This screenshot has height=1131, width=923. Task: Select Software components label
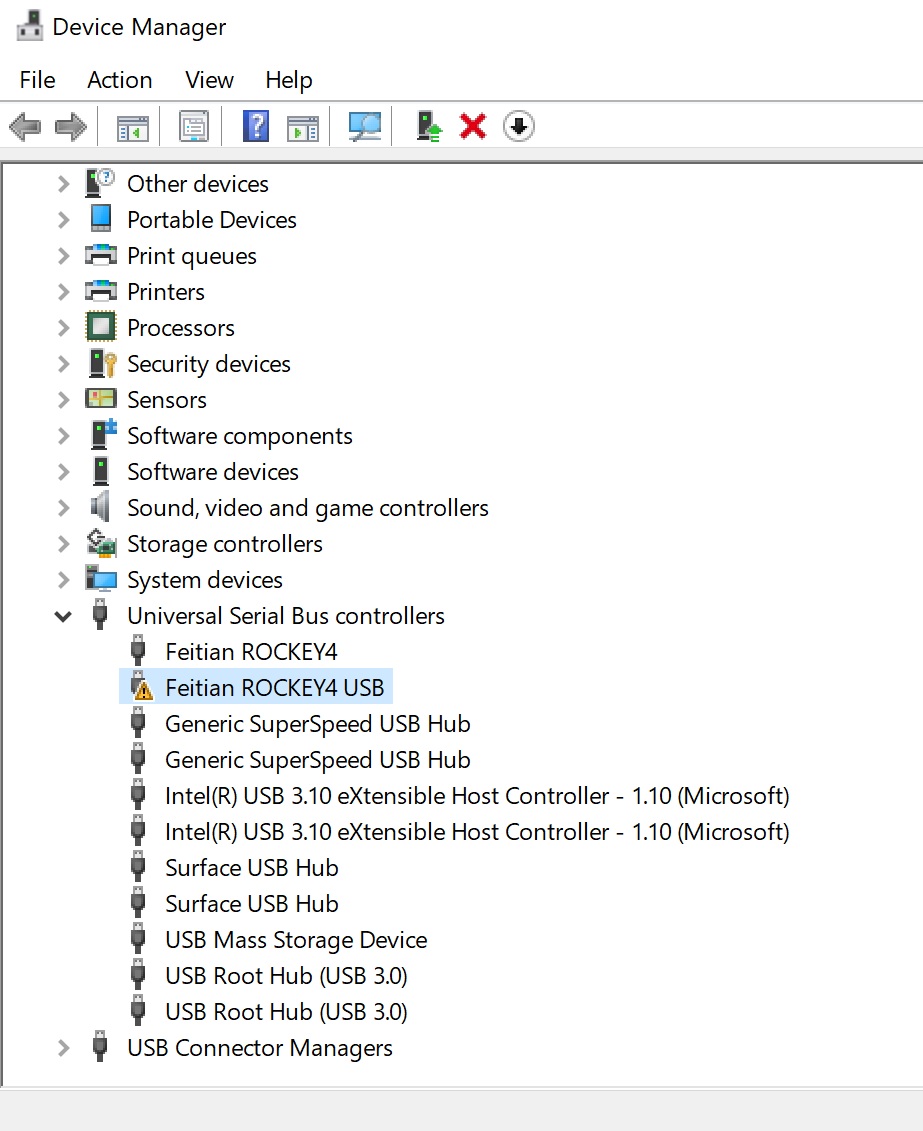pos(240,436)
